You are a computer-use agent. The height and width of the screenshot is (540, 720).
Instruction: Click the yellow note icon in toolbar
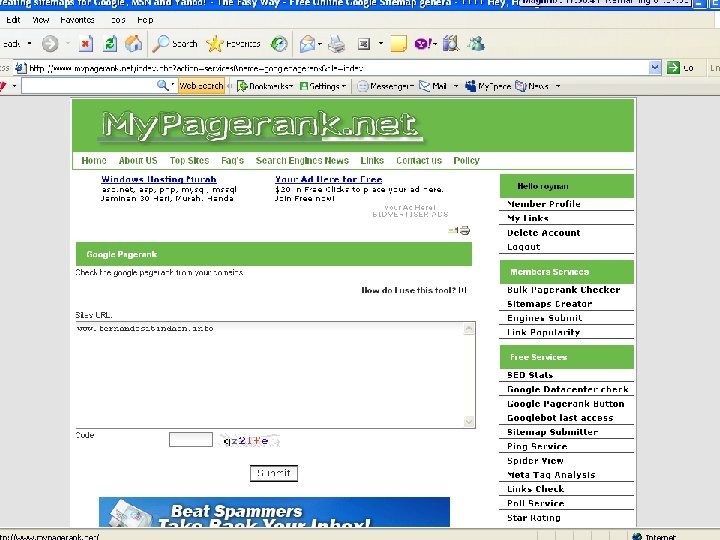click(x=398, y=44)
